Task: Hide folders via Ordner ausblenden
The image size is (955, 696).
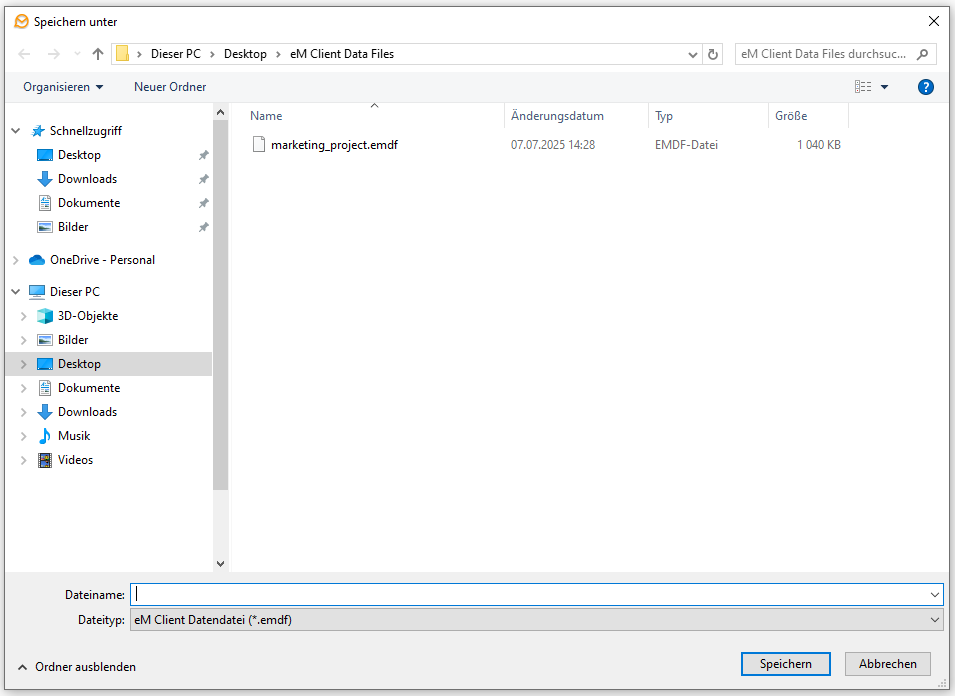Action: (77, 666)
